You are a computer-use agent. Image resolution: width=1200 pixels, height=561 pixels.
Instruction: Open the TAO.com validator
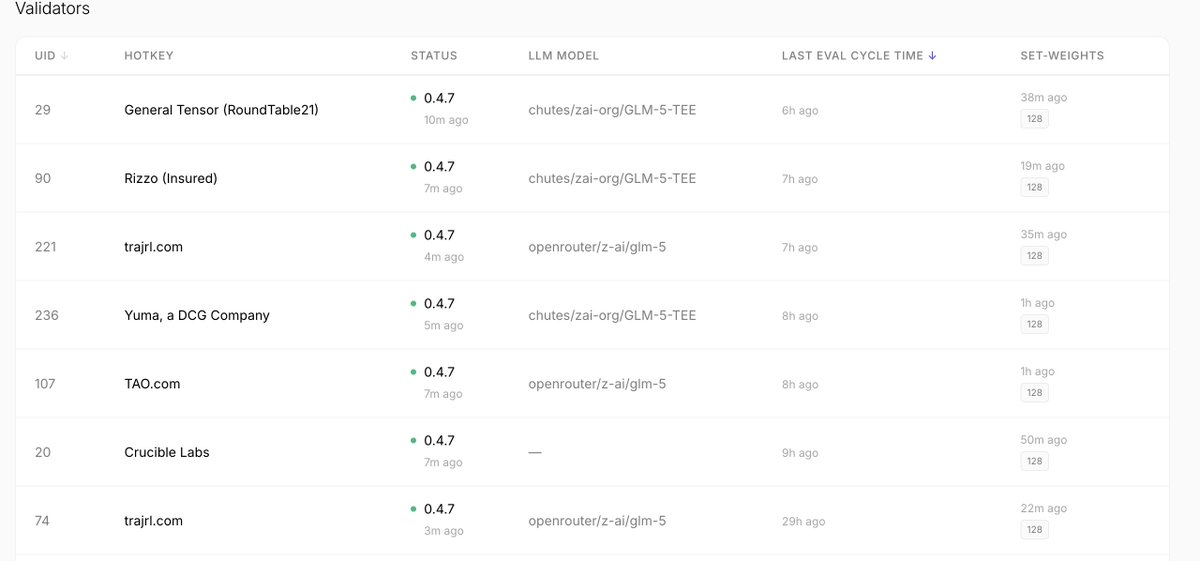152,384
